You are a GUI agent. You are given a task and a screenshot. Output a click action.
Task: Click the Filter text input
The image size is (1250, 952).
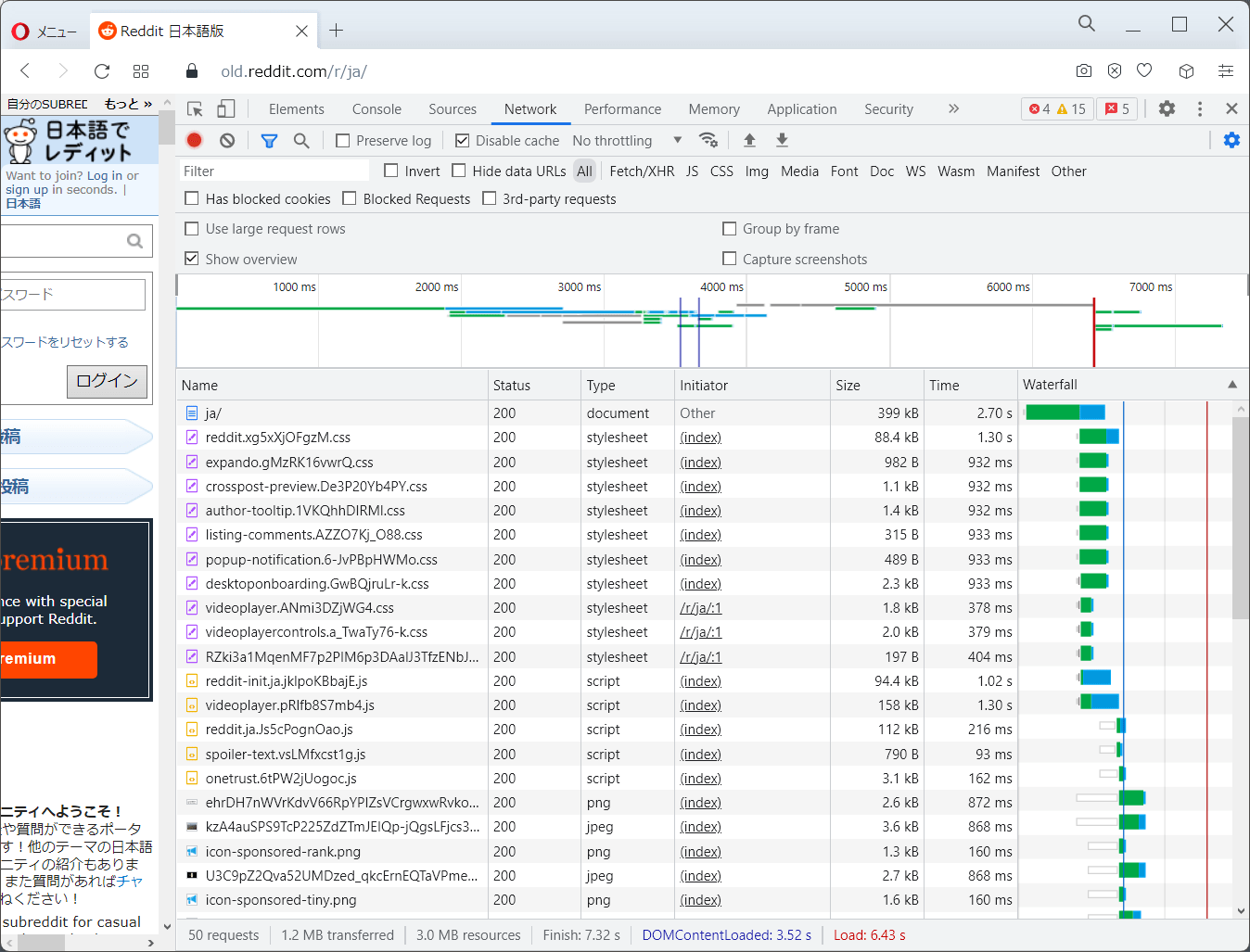(x=274, y=171)
